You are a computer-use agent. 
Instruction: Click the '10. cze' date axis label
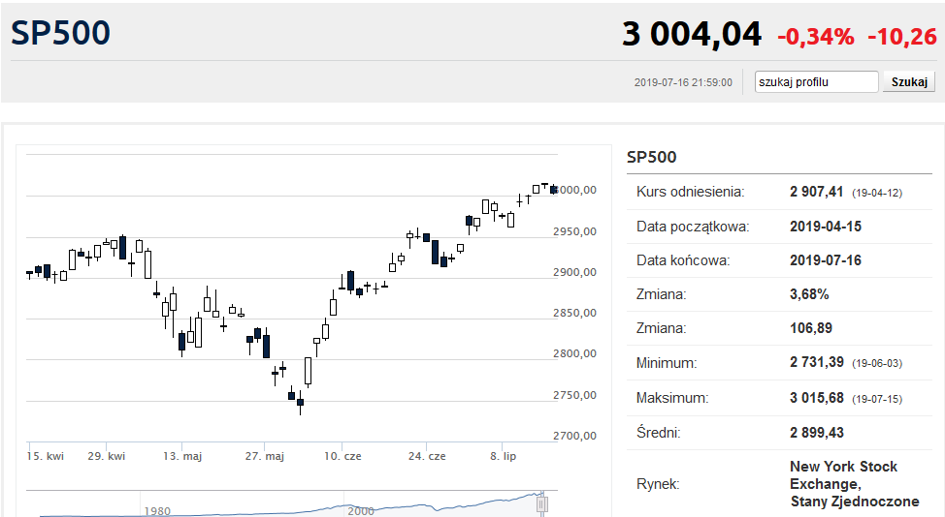point(343,456)
